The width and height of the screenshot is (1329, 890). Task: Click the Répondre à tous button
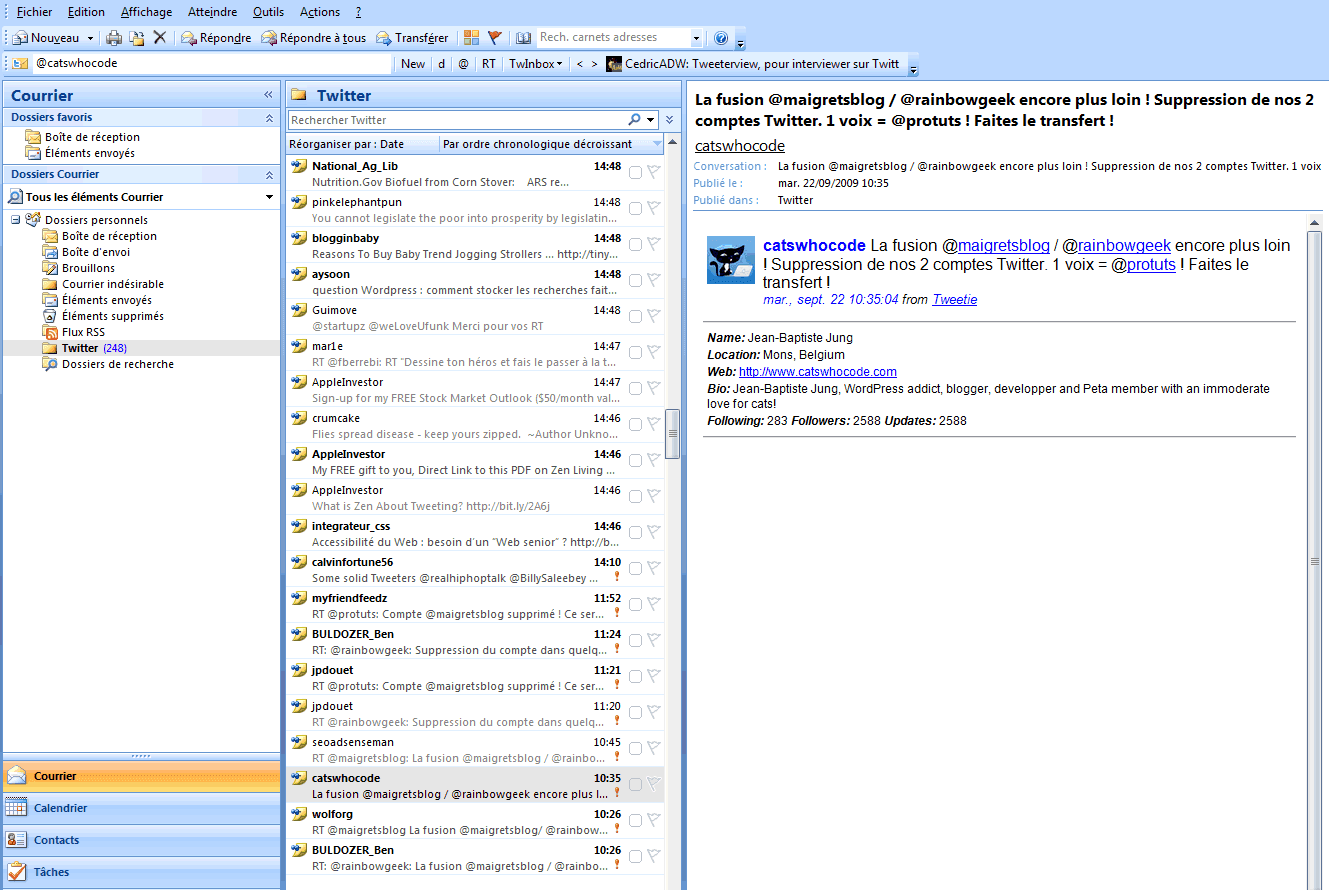coord(313,38)
